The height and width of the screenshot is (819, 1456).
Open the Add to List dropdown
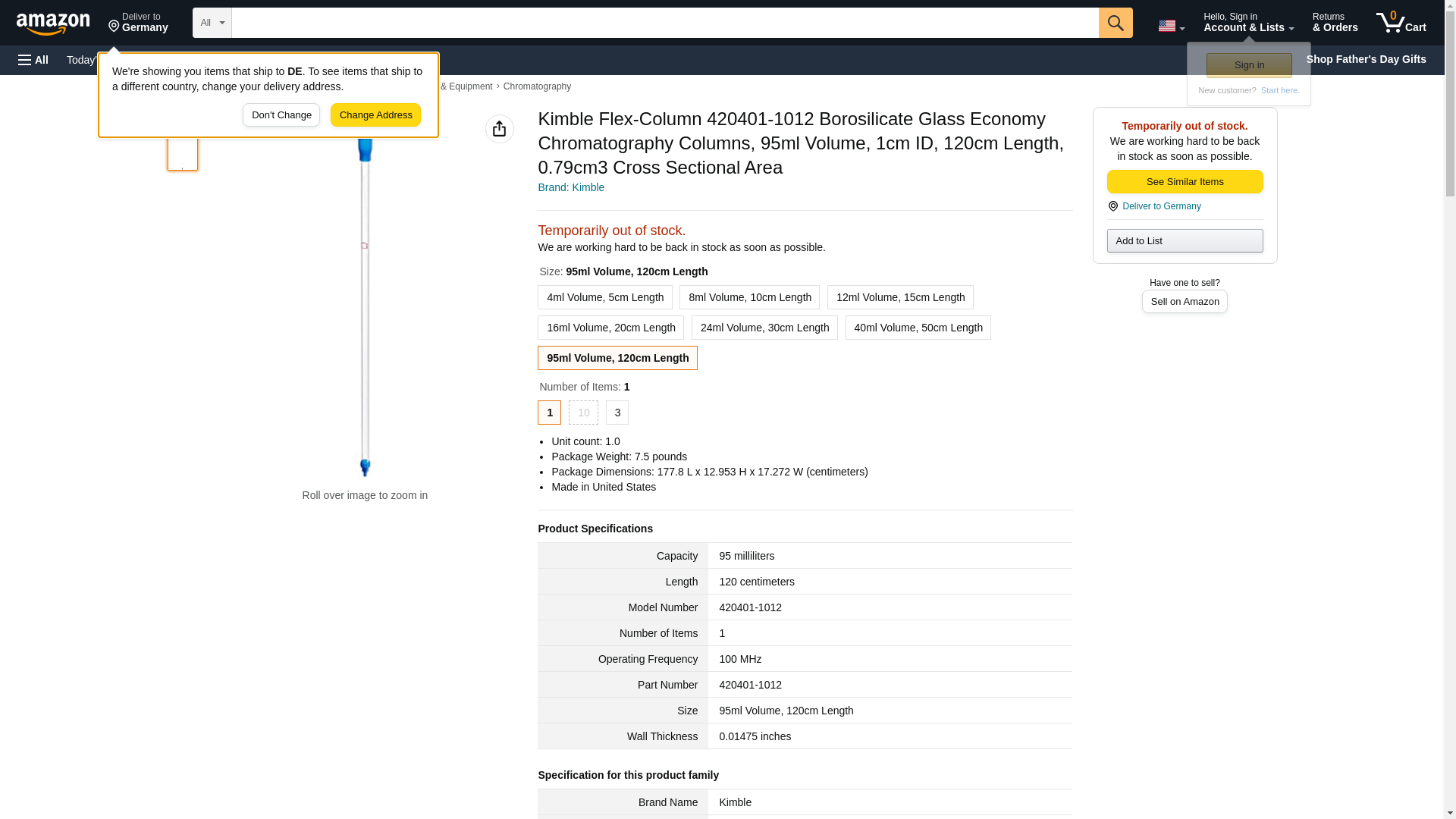[x=1184, y=241]
